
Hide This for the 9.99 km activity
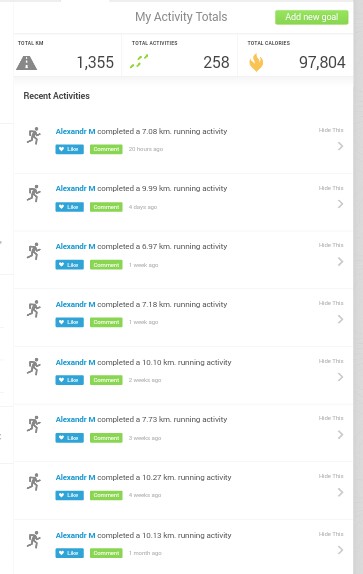tap(331, 188)
